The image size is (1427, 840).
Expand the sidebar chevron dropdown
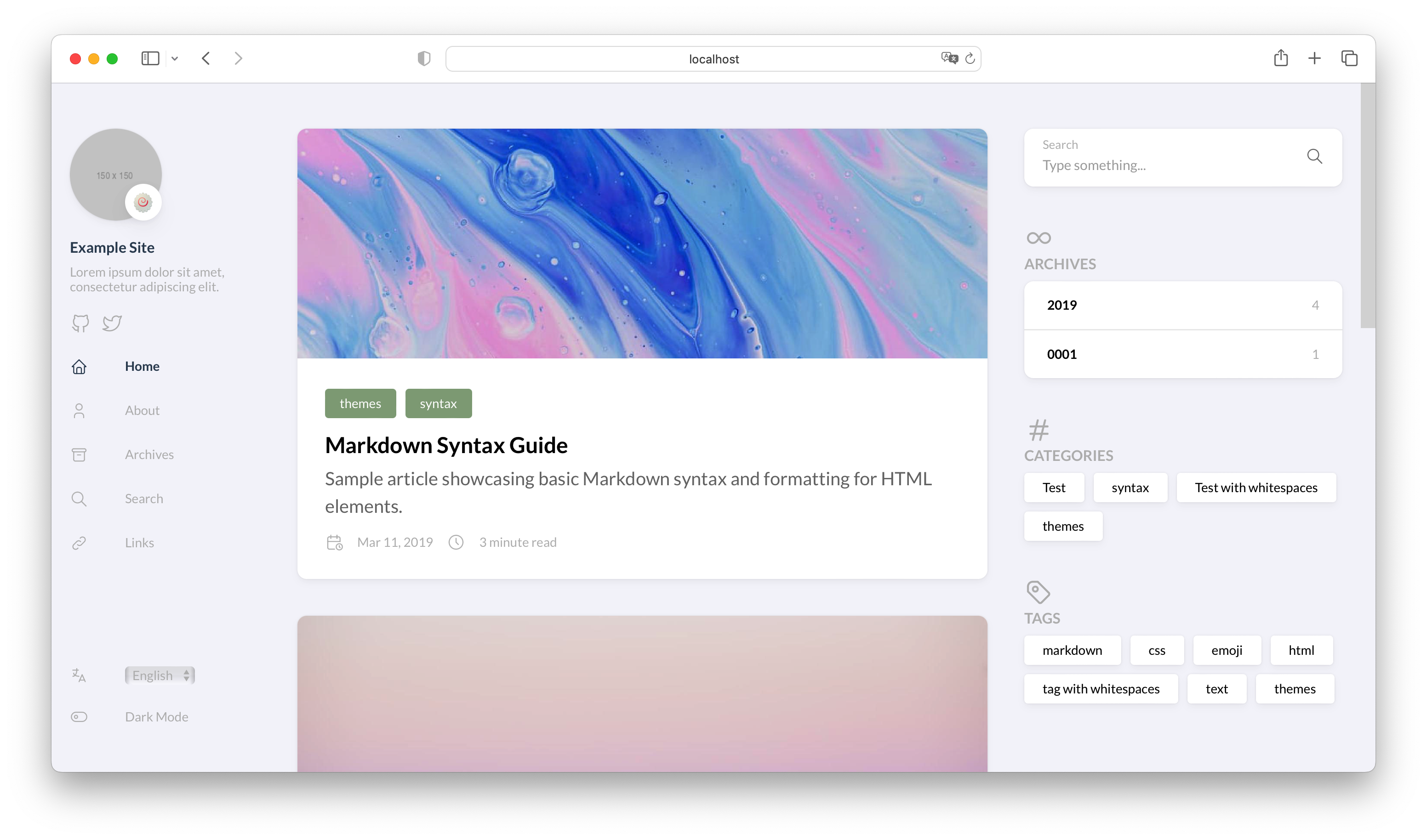175,59
